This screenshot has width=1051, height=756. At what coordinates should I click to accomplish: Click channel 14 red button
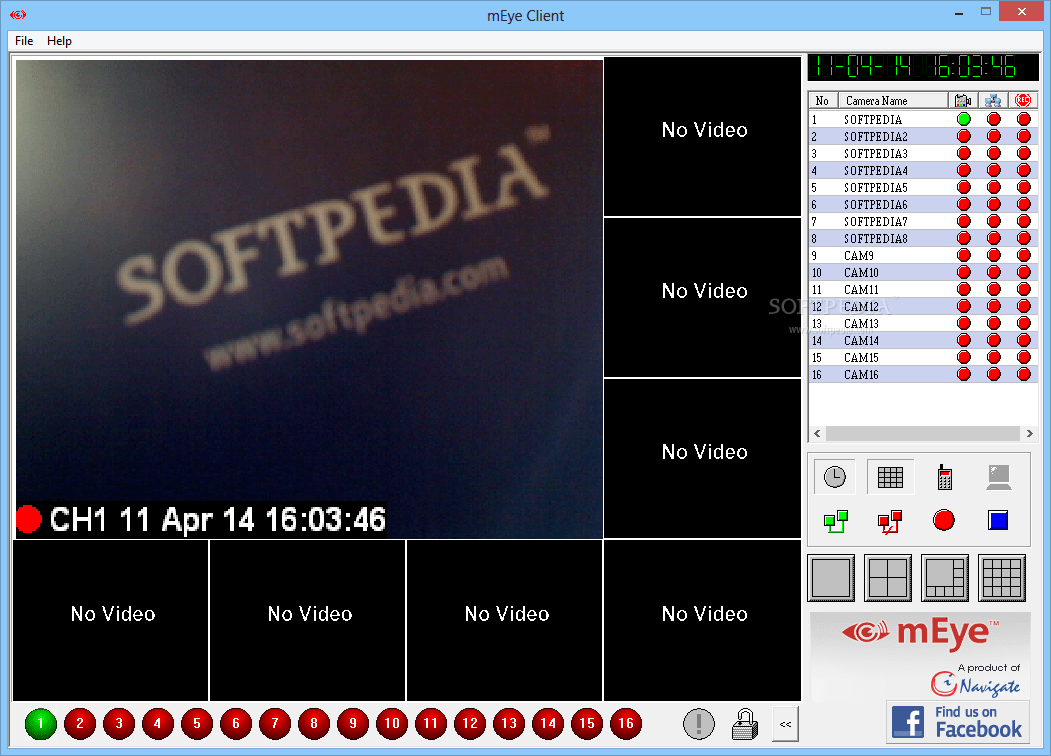pos(548,724)
